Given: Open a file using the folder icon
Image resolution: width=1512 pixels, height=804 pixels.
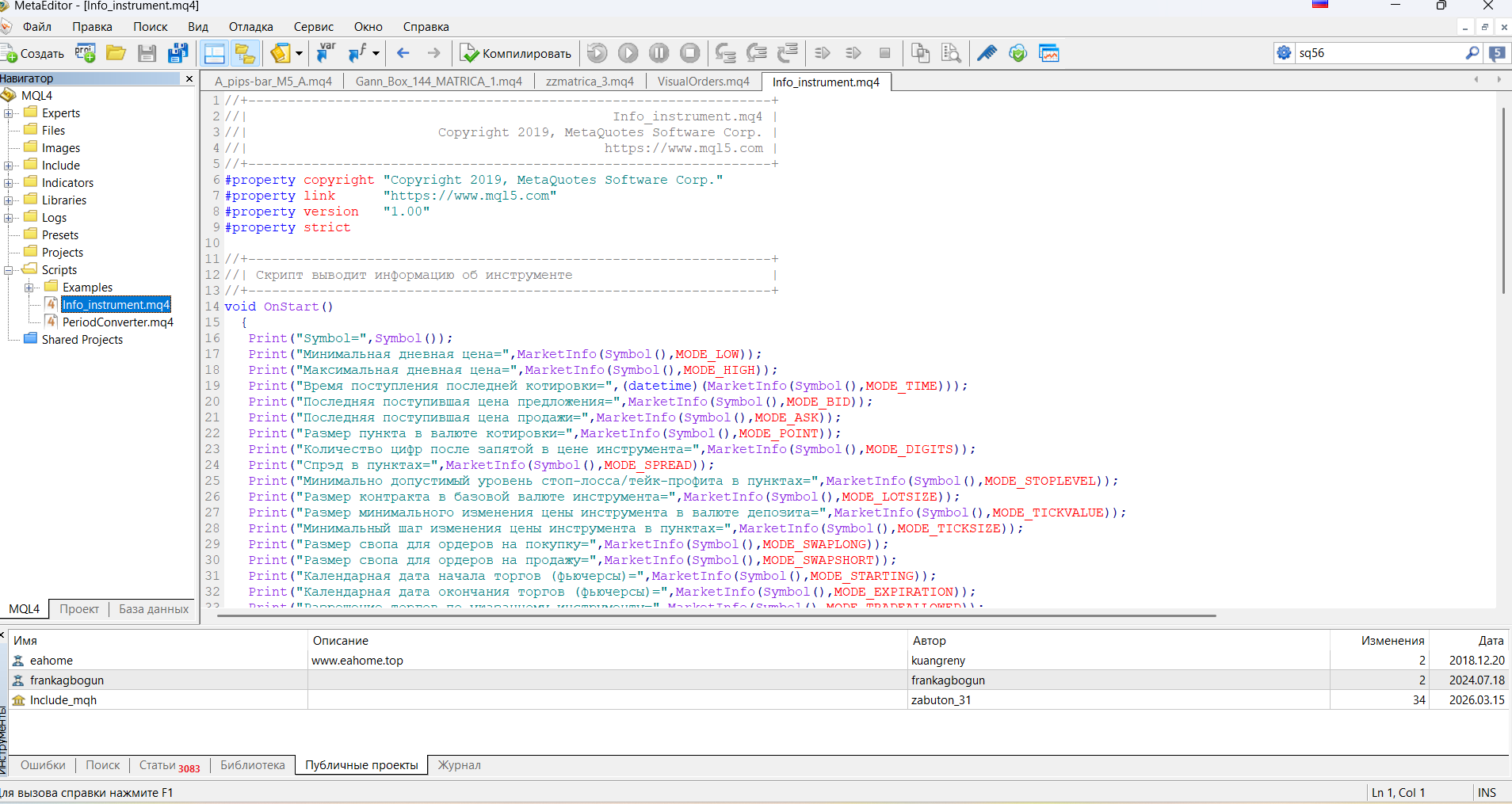Looking at the screenshot, I should (x=116, y=53).
